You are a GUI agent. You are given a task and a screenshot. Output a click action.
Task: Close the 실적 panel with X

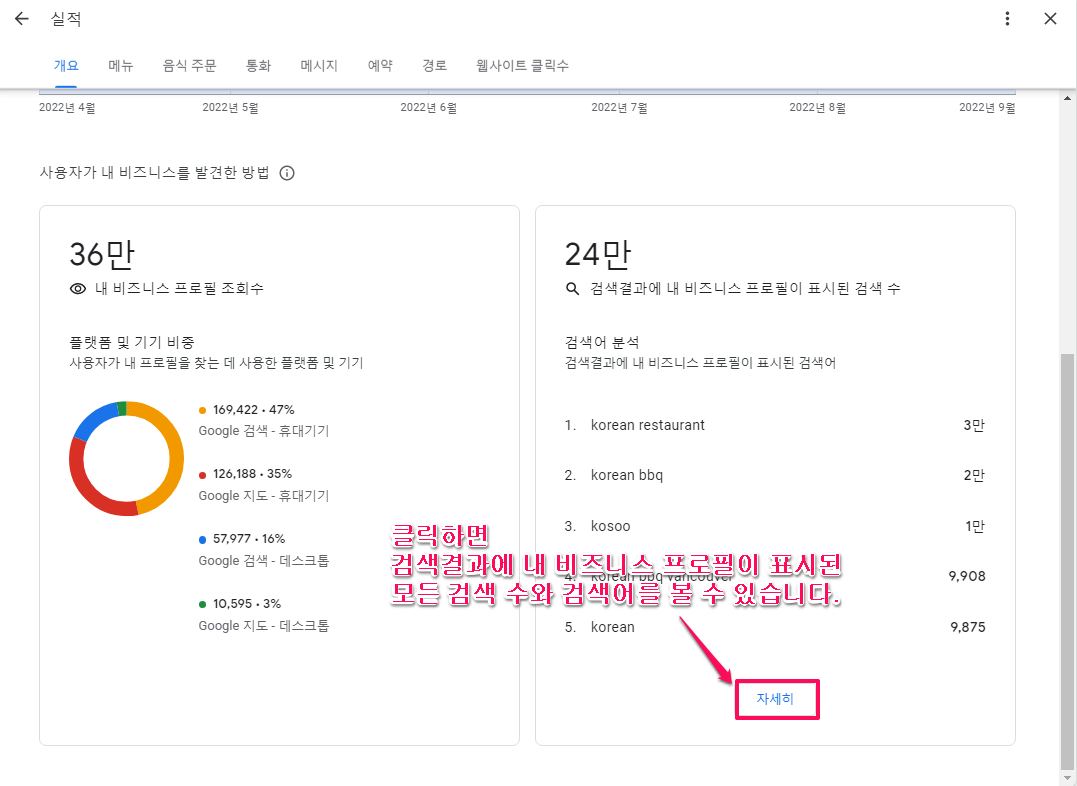pyautogui.click(x=1050, y=19)
